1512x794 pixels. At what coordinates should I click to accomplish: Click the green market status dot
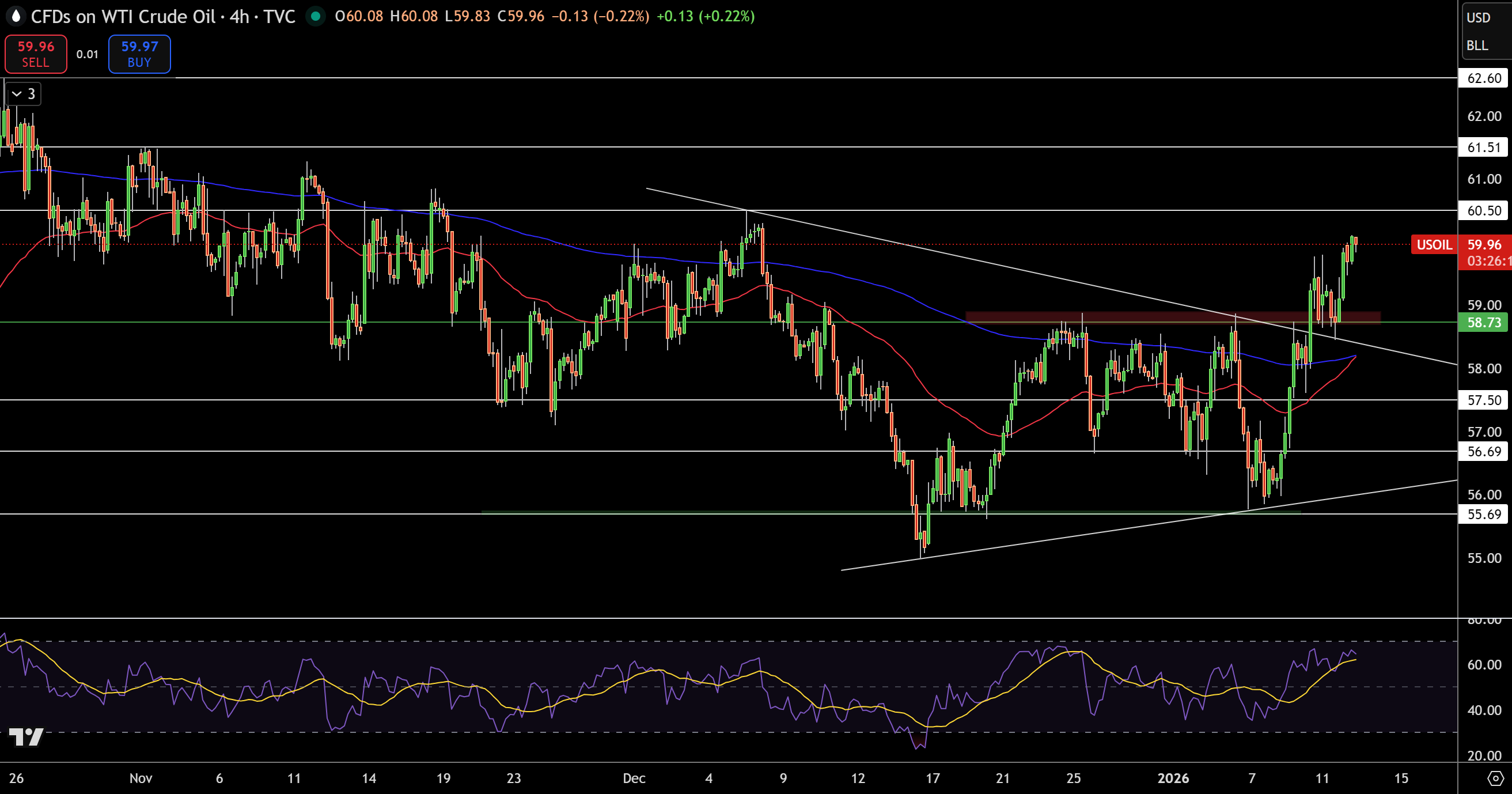[316, 17]
